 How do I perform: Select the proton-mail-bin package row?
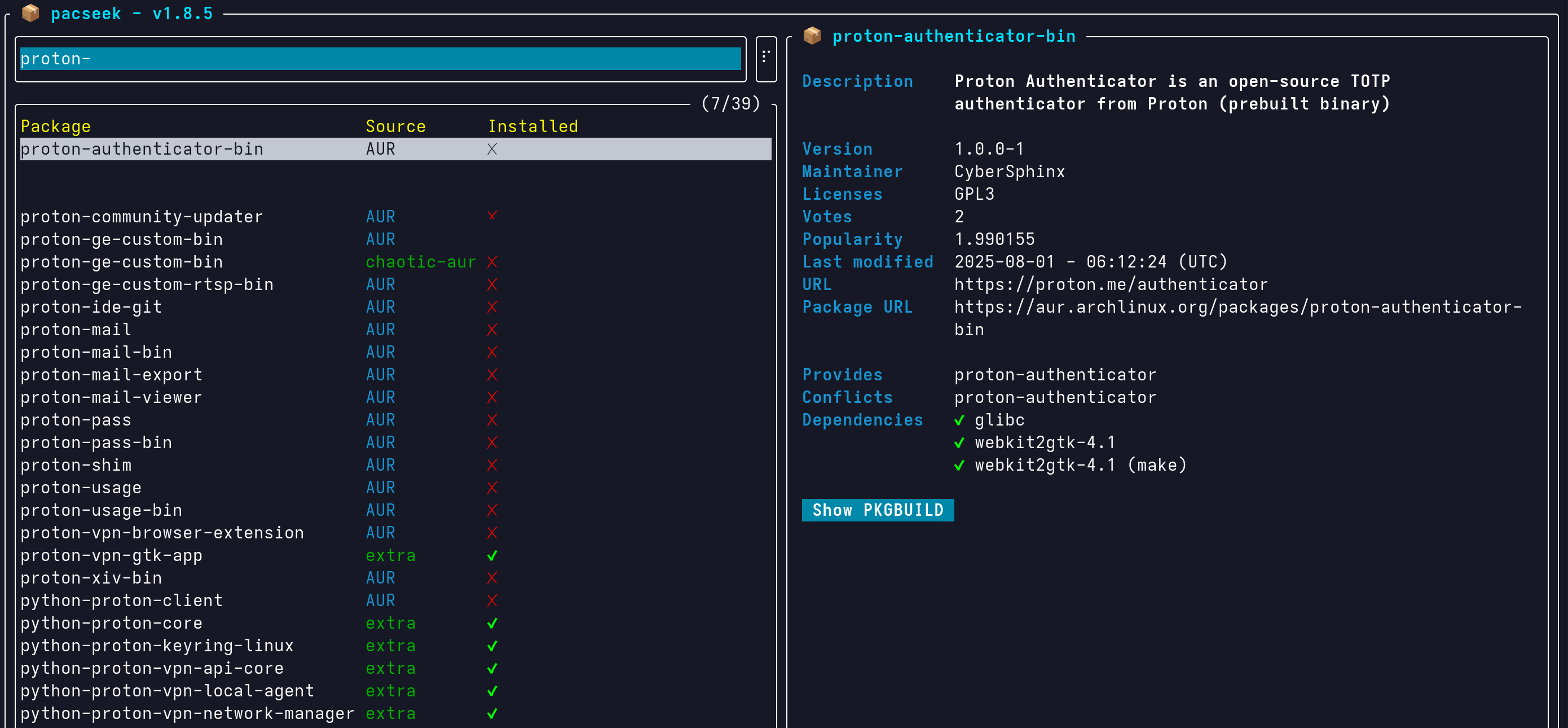coord(96,352)
